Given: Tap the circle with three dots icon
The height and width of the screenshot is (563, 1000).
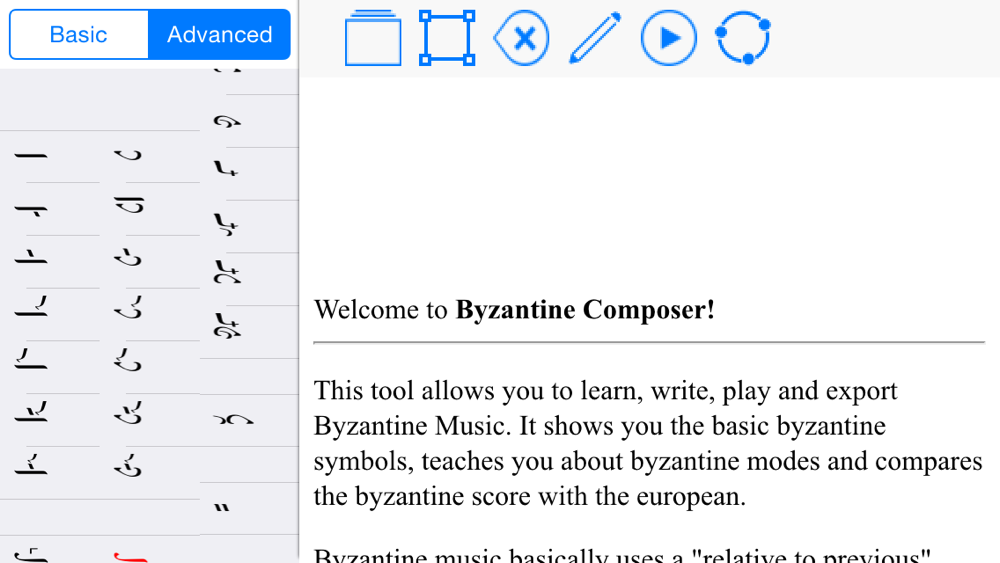Looking at the screenshot, I should pyautogui.click(x=743, y=38).
